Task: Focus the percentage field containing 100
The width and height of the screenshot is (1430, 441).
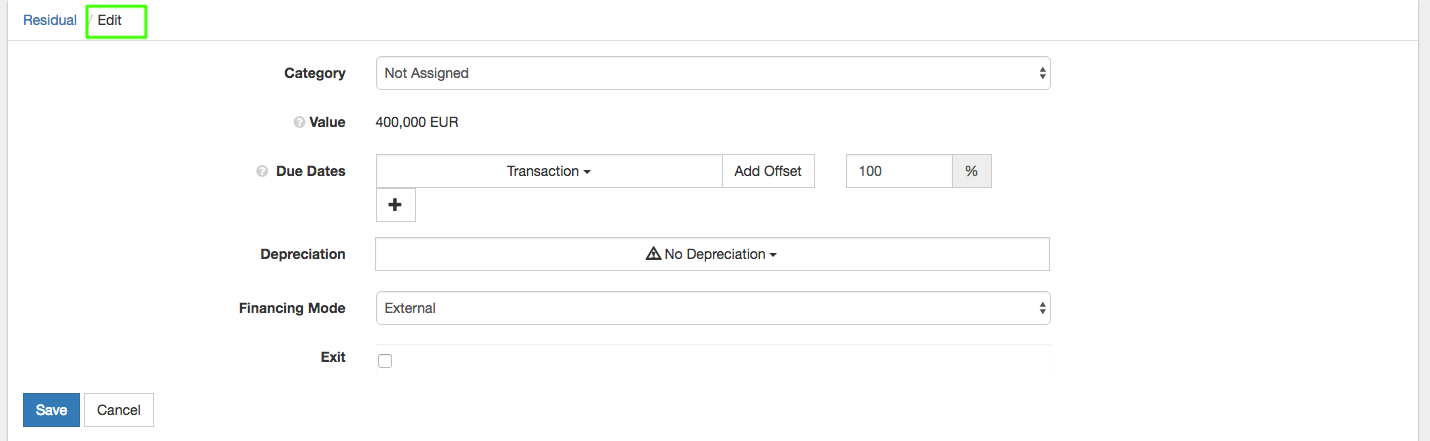Action: point(898,171)
